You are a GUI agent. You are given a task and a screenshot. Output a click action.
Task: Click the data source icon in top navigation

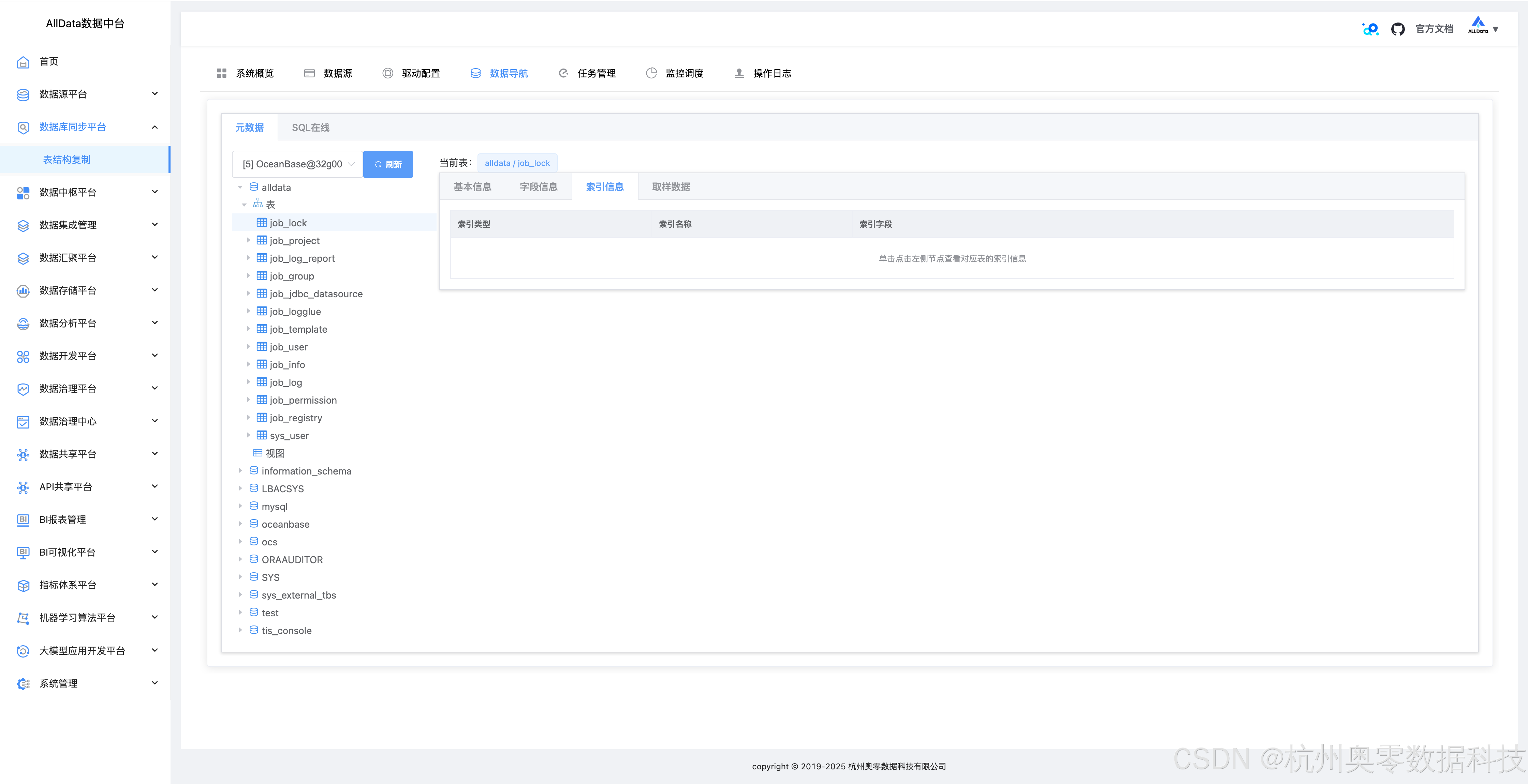[309, 73]
